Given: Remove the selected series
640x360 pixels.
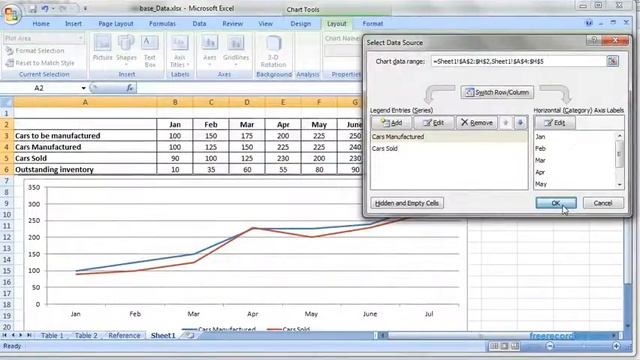Looking at the screenshot, I should [x=476, y=123].
